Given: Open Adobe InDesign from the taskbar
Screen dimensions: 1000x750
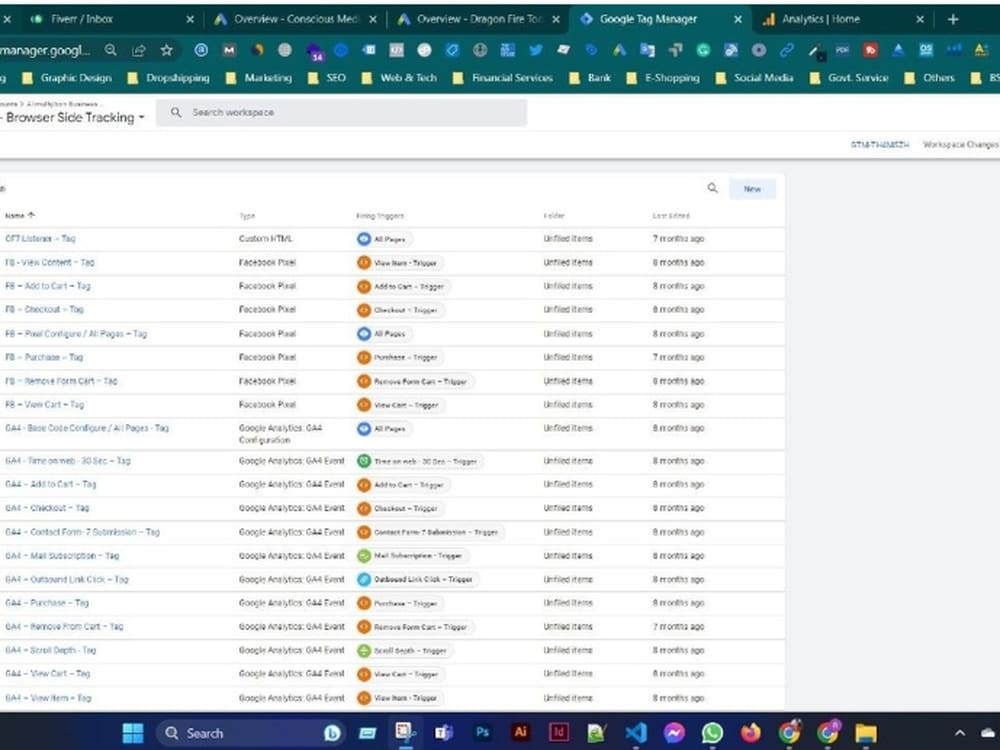Looking at the screenshot, I should (x=559, y=732).
